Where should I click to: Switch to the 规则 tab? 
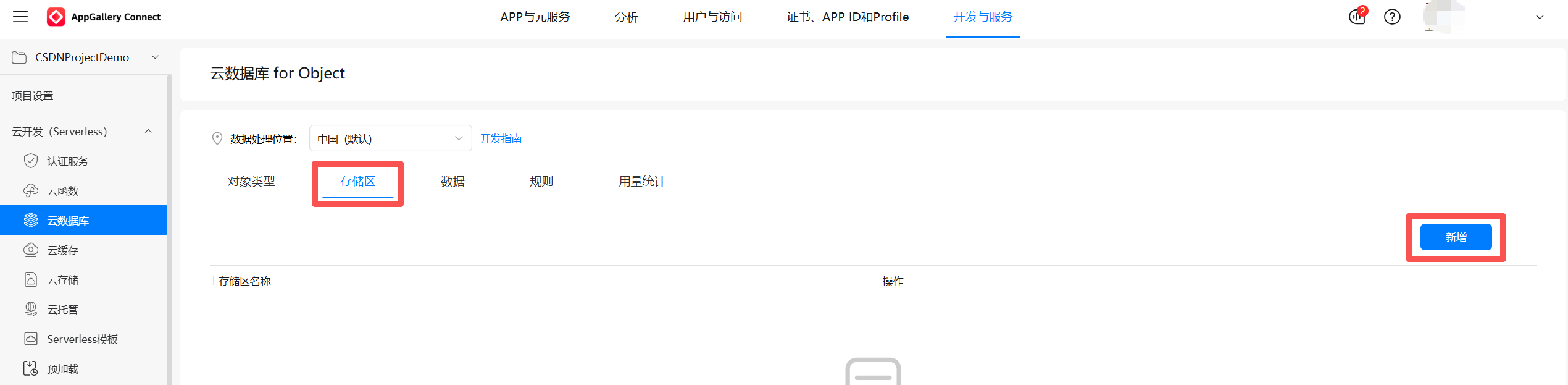(x=541, y=181)
